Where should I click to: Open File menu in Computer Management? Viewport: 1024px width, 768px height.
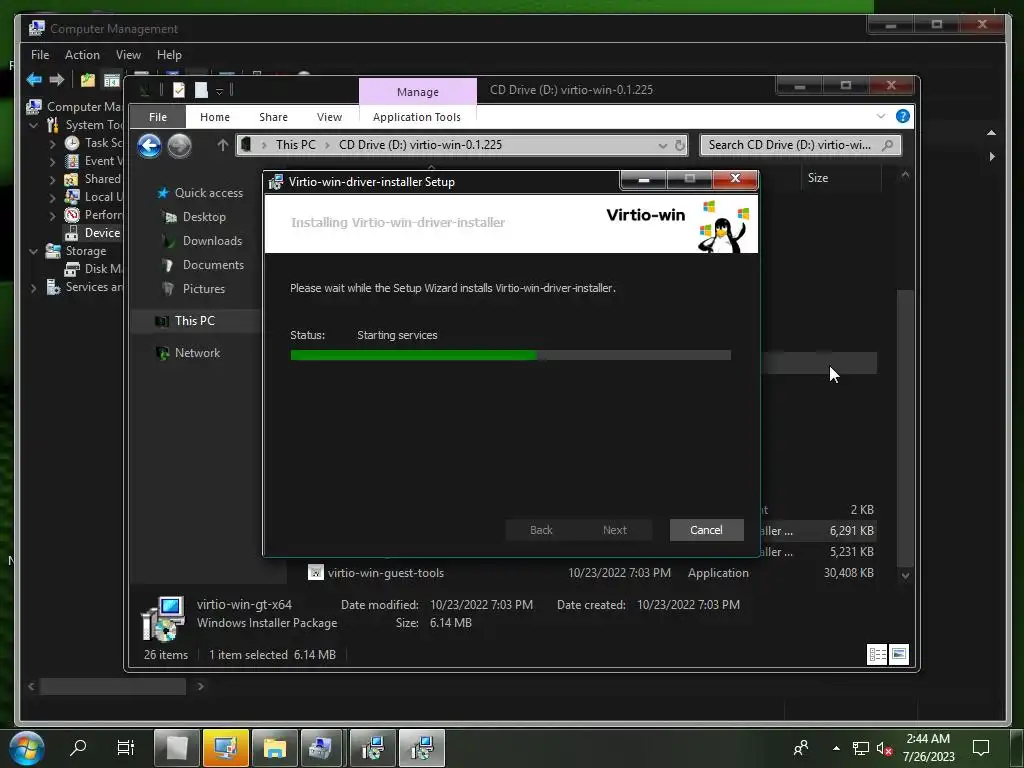pos(40,55)
